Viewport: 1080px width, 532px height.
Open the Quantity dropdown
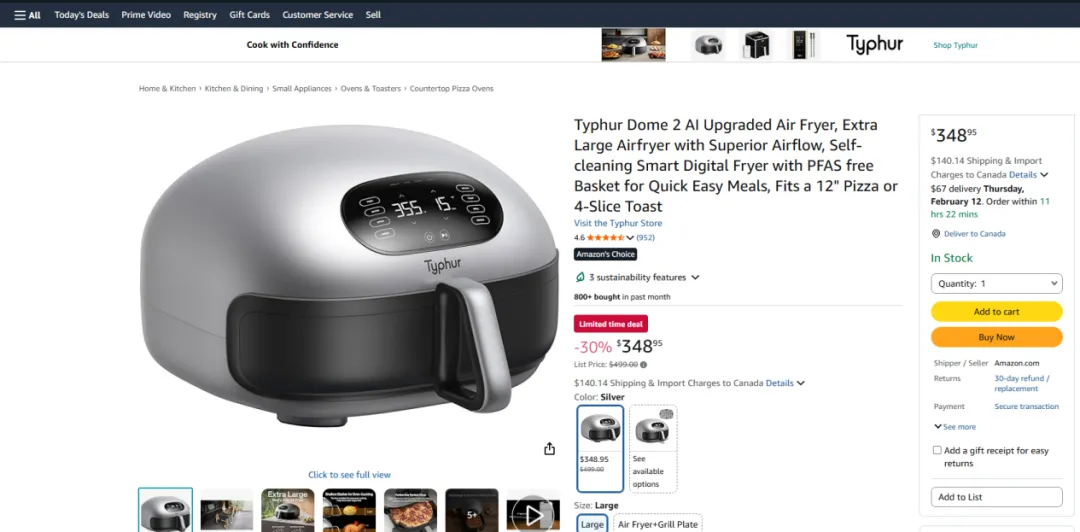point(996,283)
